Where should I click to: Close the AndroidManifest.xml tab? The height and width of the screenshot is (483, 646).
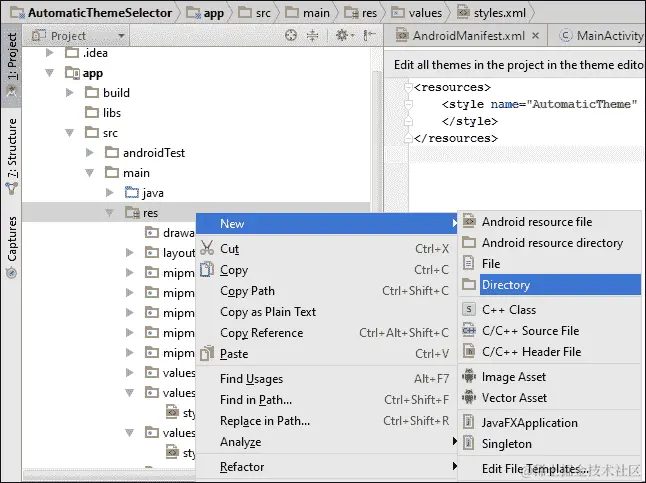pyautogui.click(x=535, y=35)
